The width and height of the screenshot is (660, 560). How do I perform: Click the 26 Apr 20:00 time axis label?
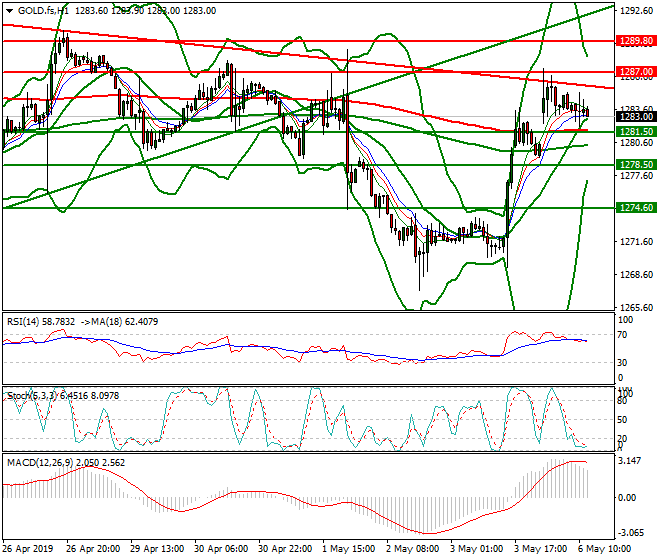93,549
